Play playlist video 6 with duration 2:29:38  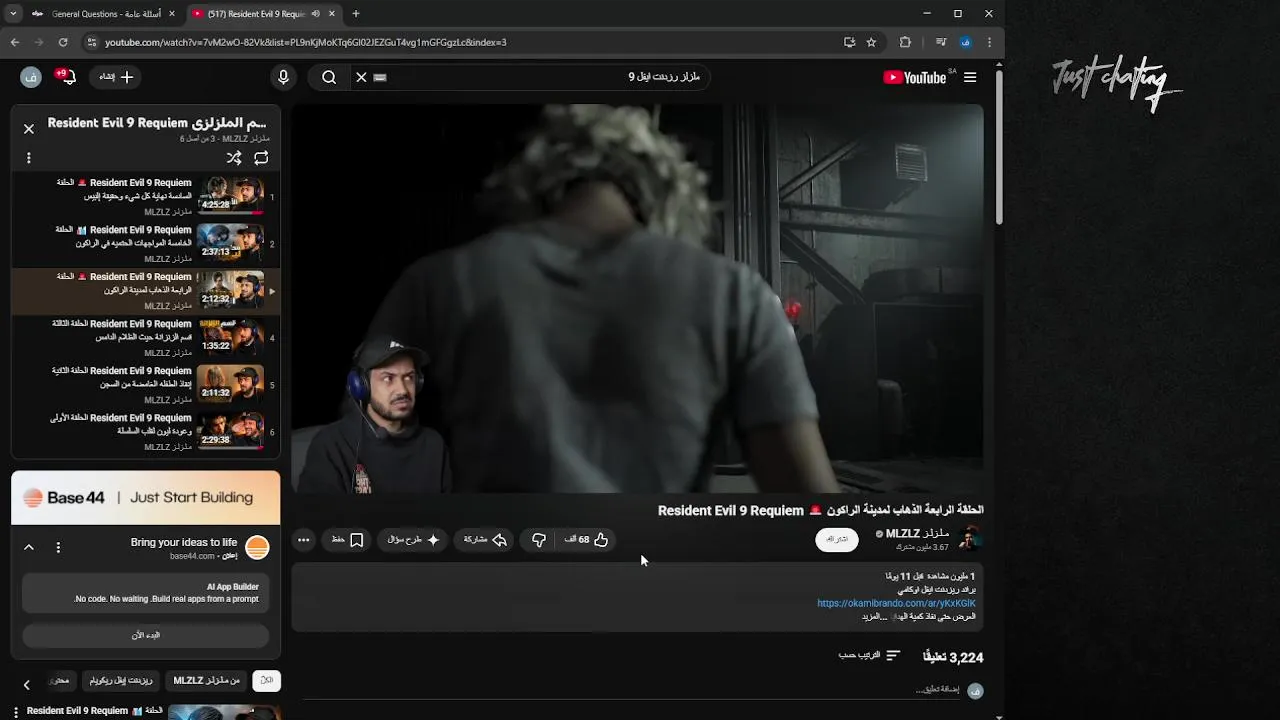(146, 432)
